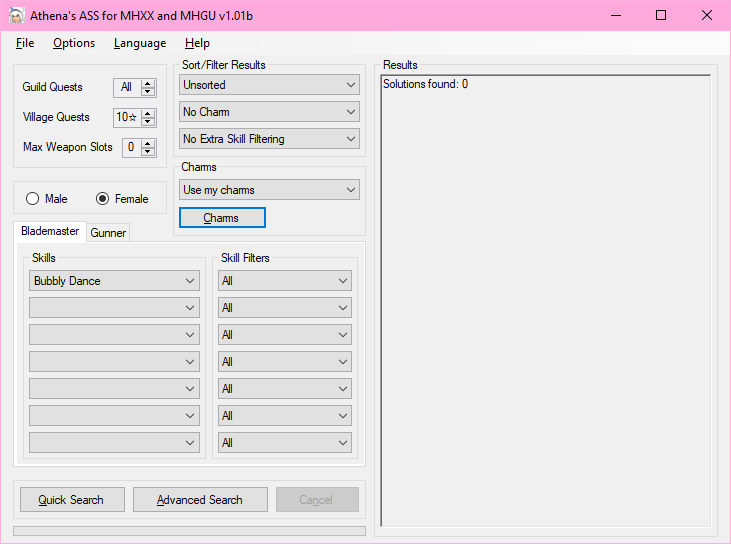
Task: Open the seventh Skill Filters All dropdown
Action: [285, 443]
